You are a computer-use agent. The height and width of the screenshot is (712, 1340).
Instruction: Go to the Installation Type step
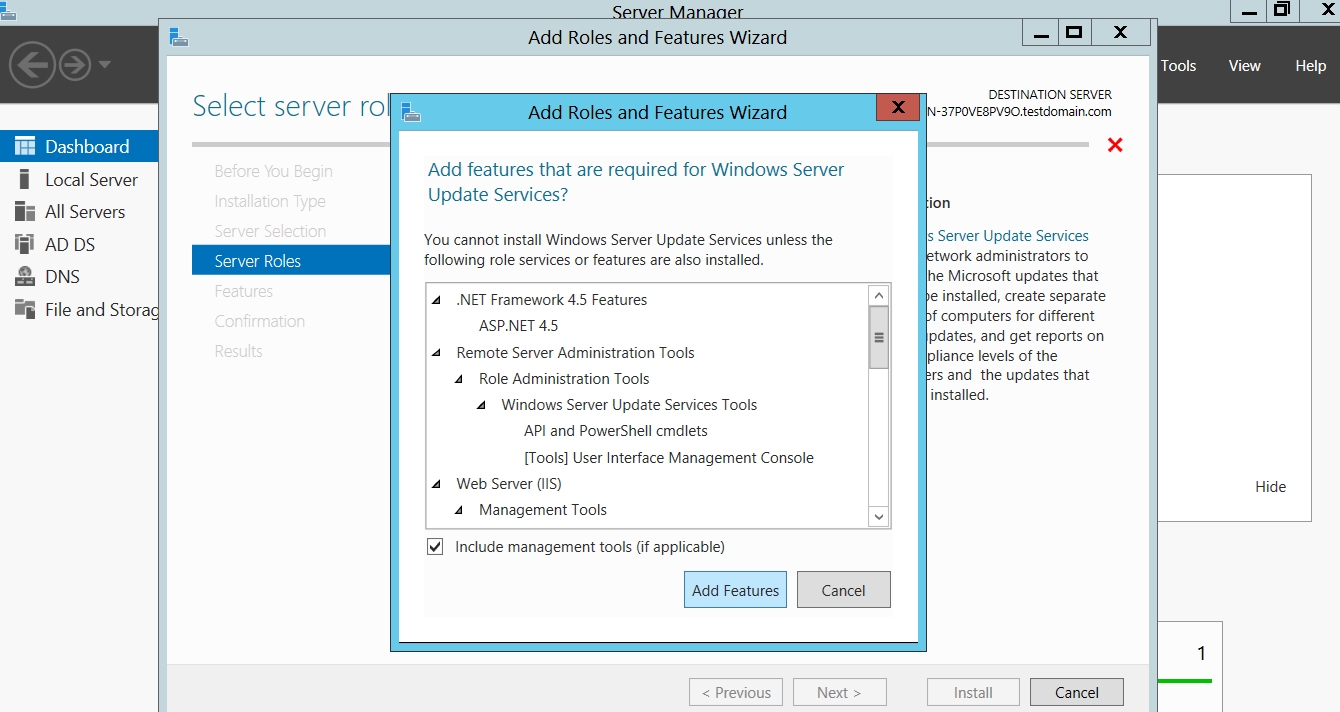[x=270, y=201]
